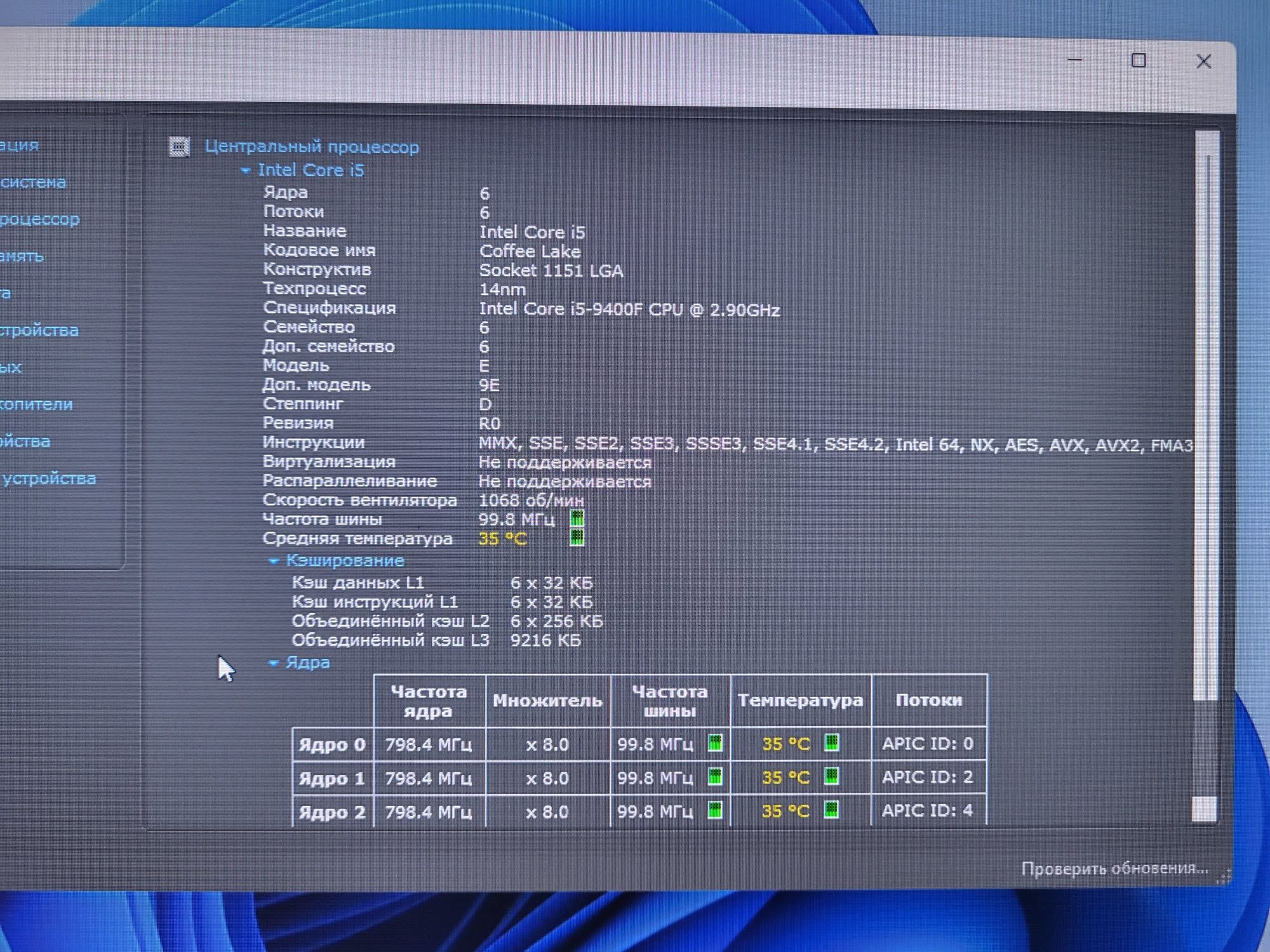This screenshot has height=952, width=1270.
Task: Click the 'Coffee Lake' code name value
Action: click(530, 251)
